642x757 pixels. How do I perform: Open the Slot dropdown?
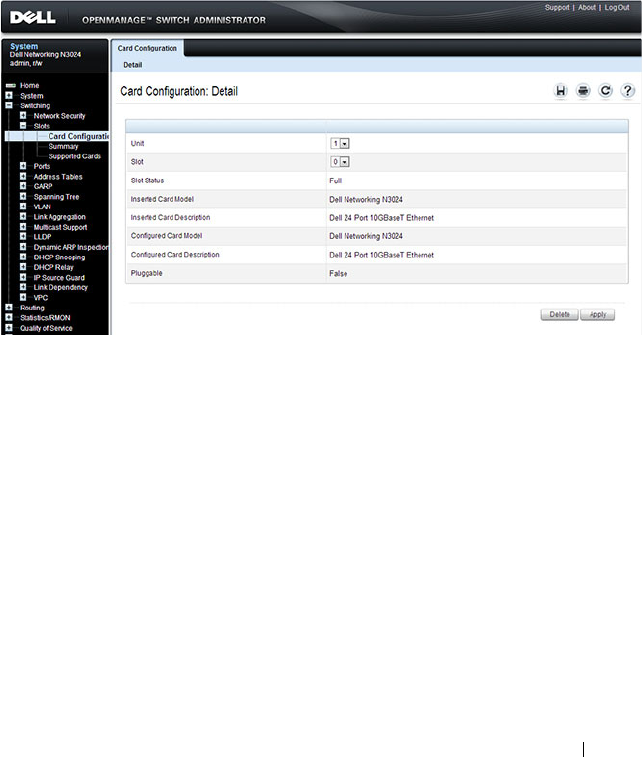(340, 162)
